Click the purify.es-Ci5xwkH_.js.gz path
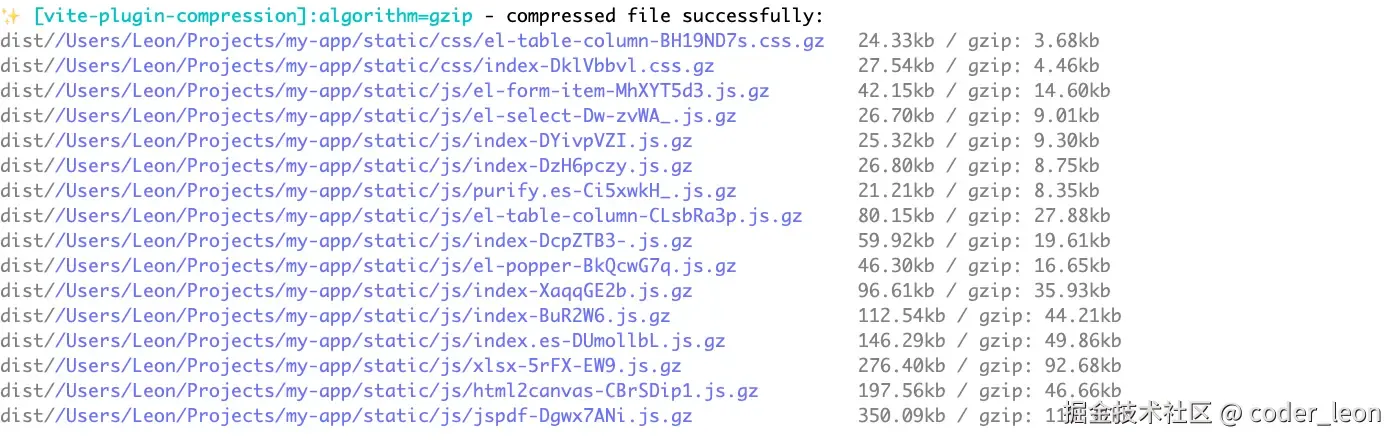The height and width of the screenshot is (442, 1398). (369, 191)
